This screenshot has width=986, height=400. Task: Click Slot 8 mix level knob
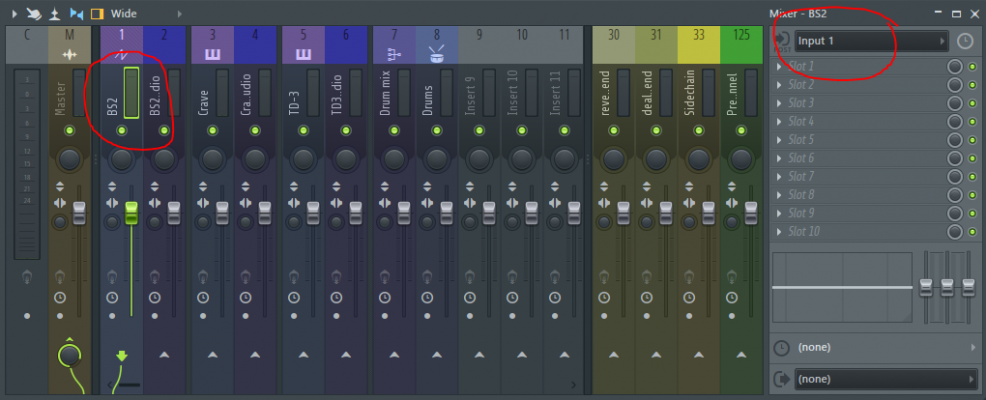(955, 195)
